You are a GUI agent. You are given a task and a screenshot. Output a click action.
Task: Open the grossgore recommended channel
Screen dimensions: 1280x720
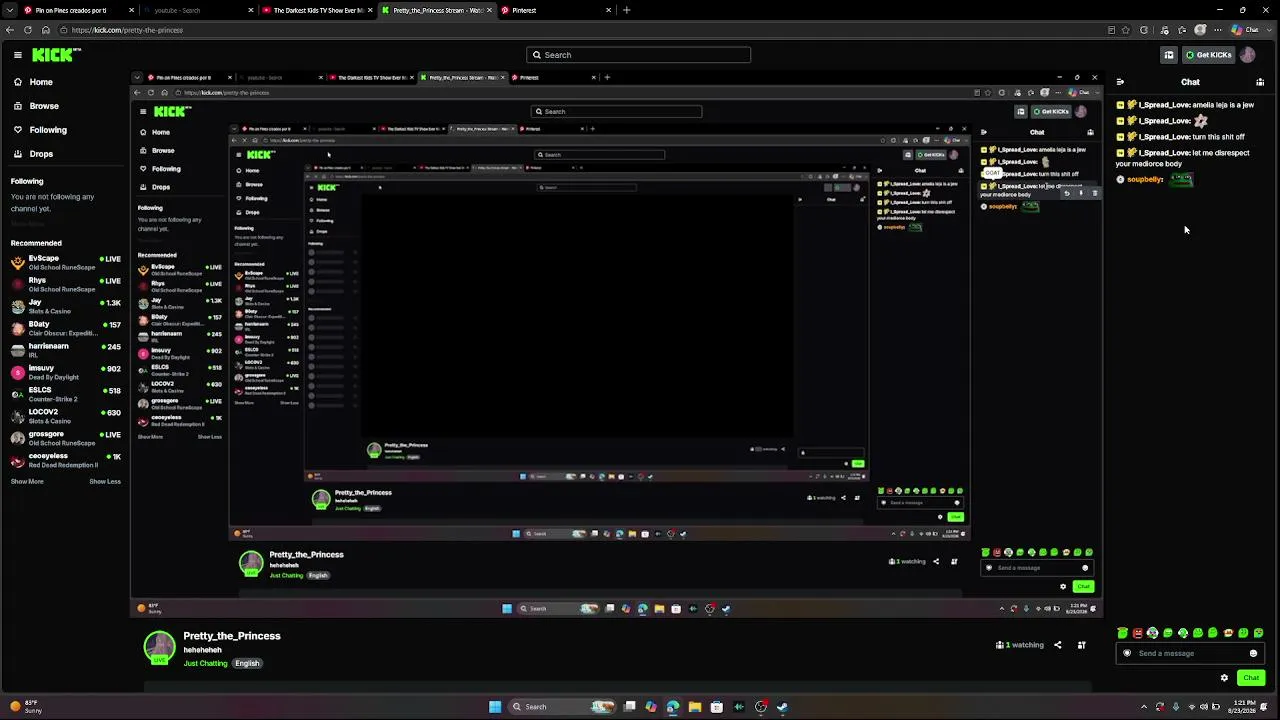coord(66,439)
